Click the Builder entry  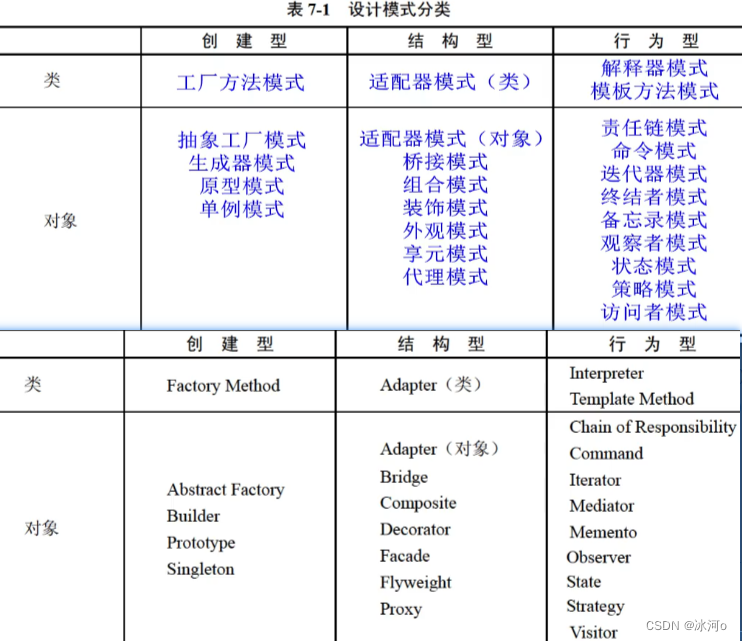(x=193, y=516)
